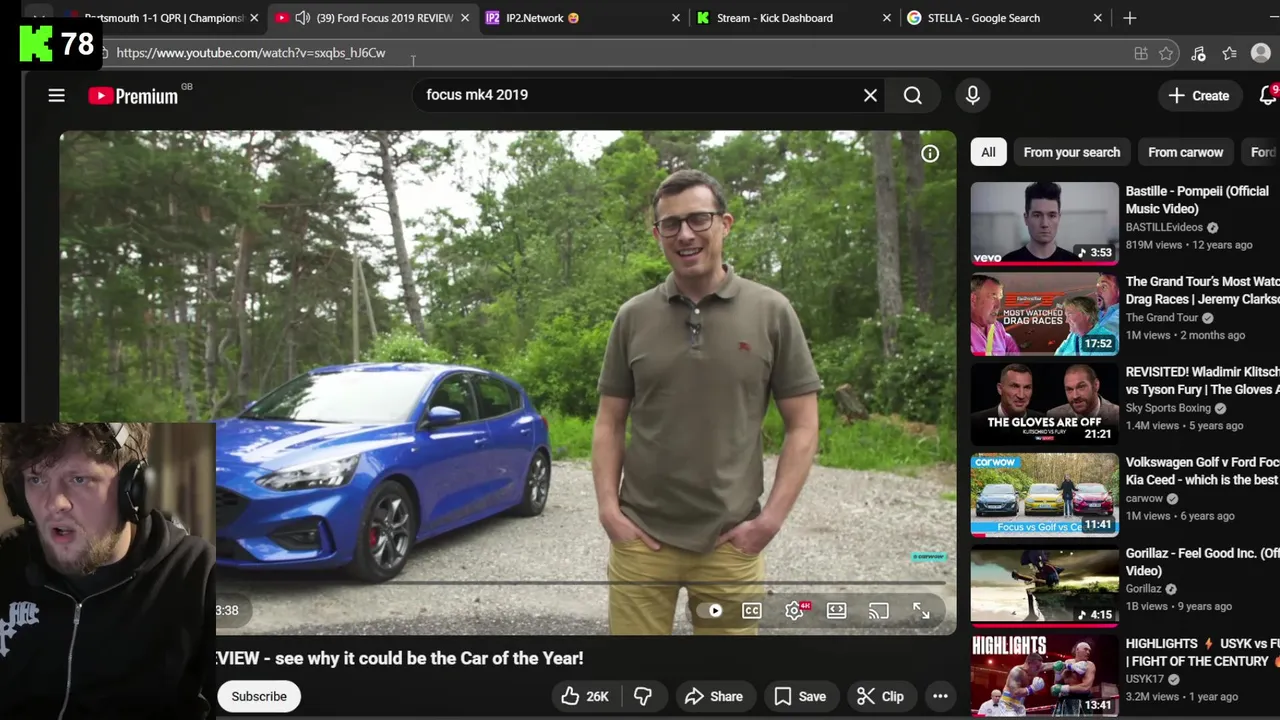Go to the YouTube Premium home logo
Image resolution: width=1280 pixels, height=720 pixels.
tap(133, 96)
